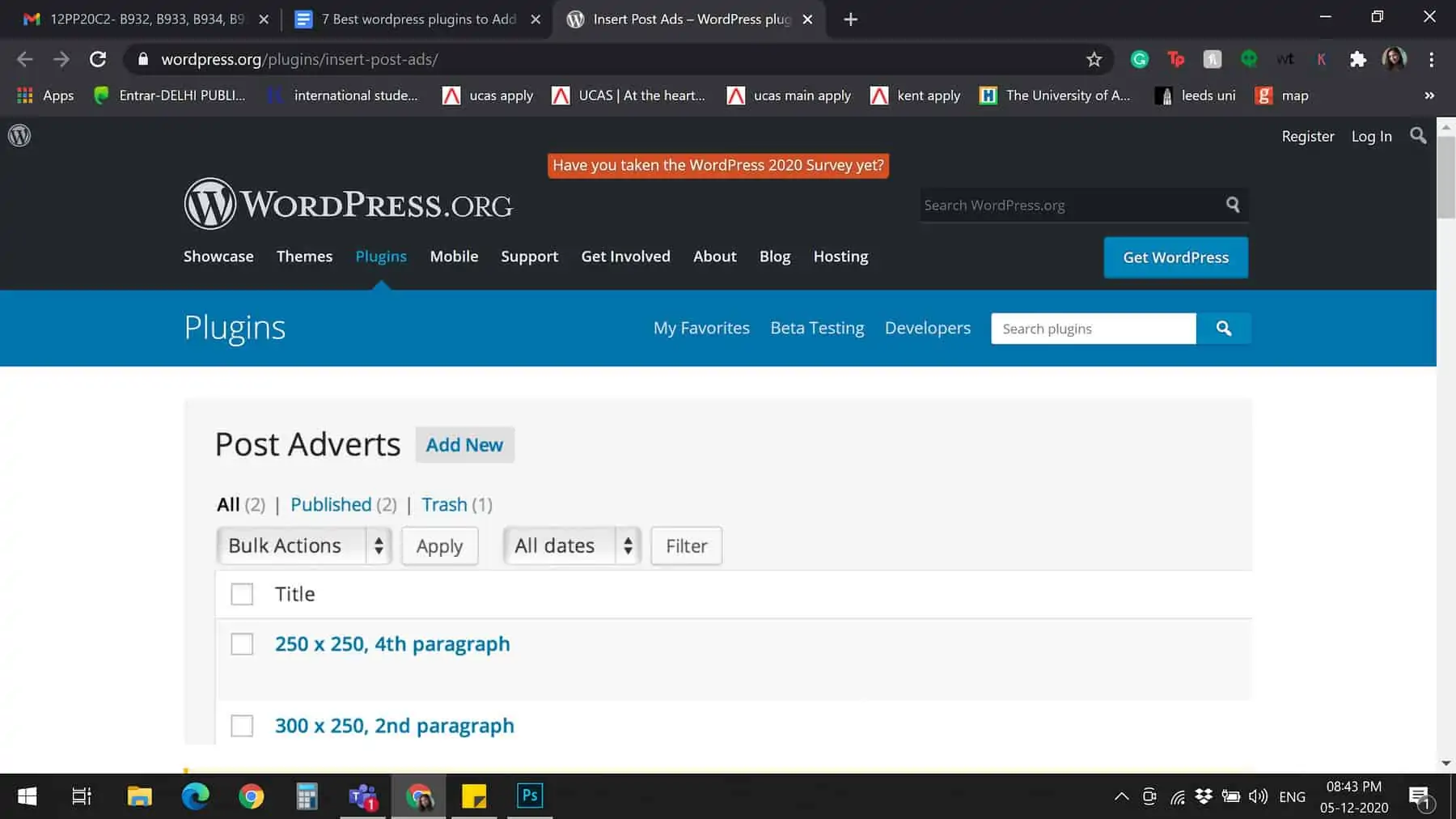Open the Chrome three-dot menu

[x=1432, y=59]
